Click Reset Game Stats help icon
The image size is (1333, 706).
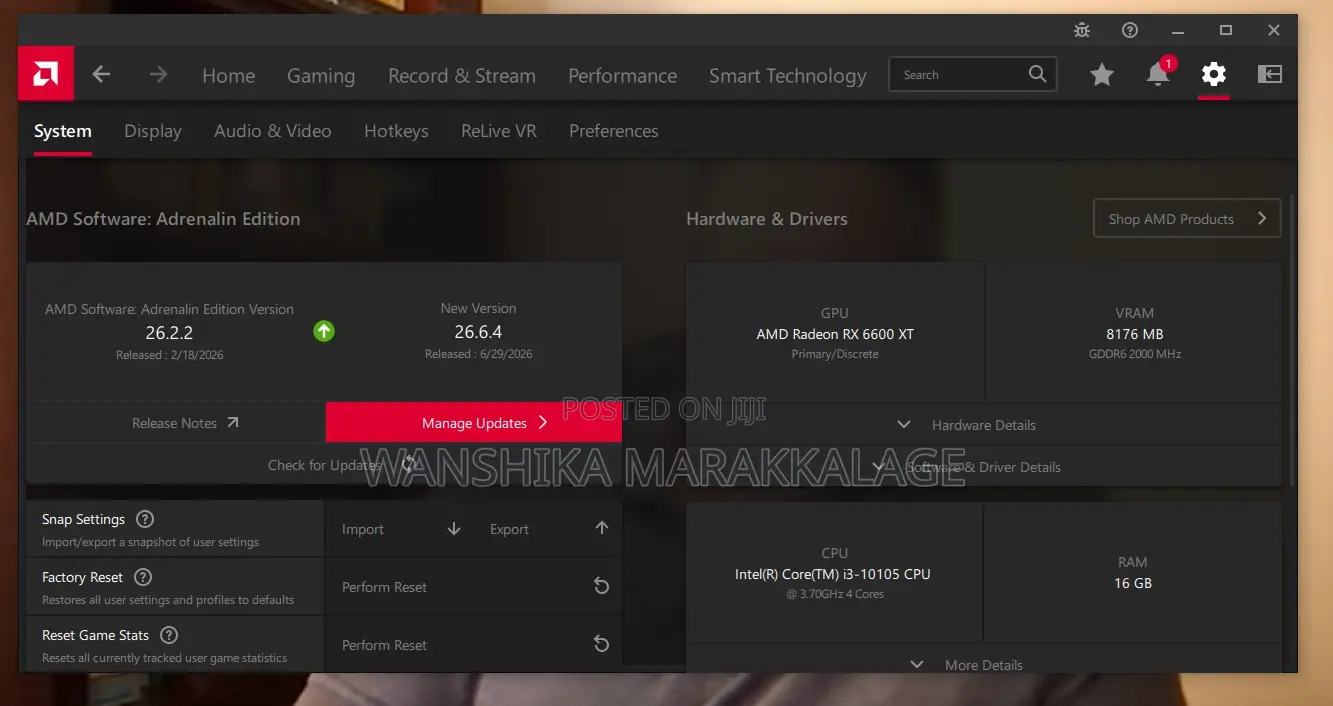169,635
